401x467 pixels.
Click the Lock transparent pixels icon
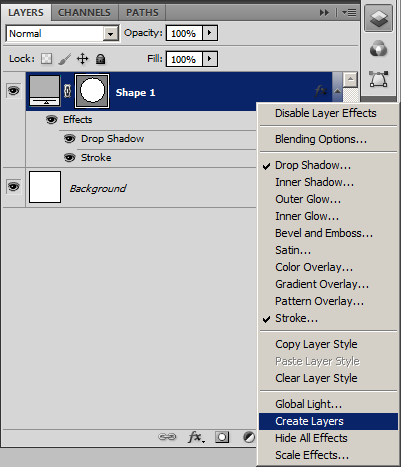(46, 59)
